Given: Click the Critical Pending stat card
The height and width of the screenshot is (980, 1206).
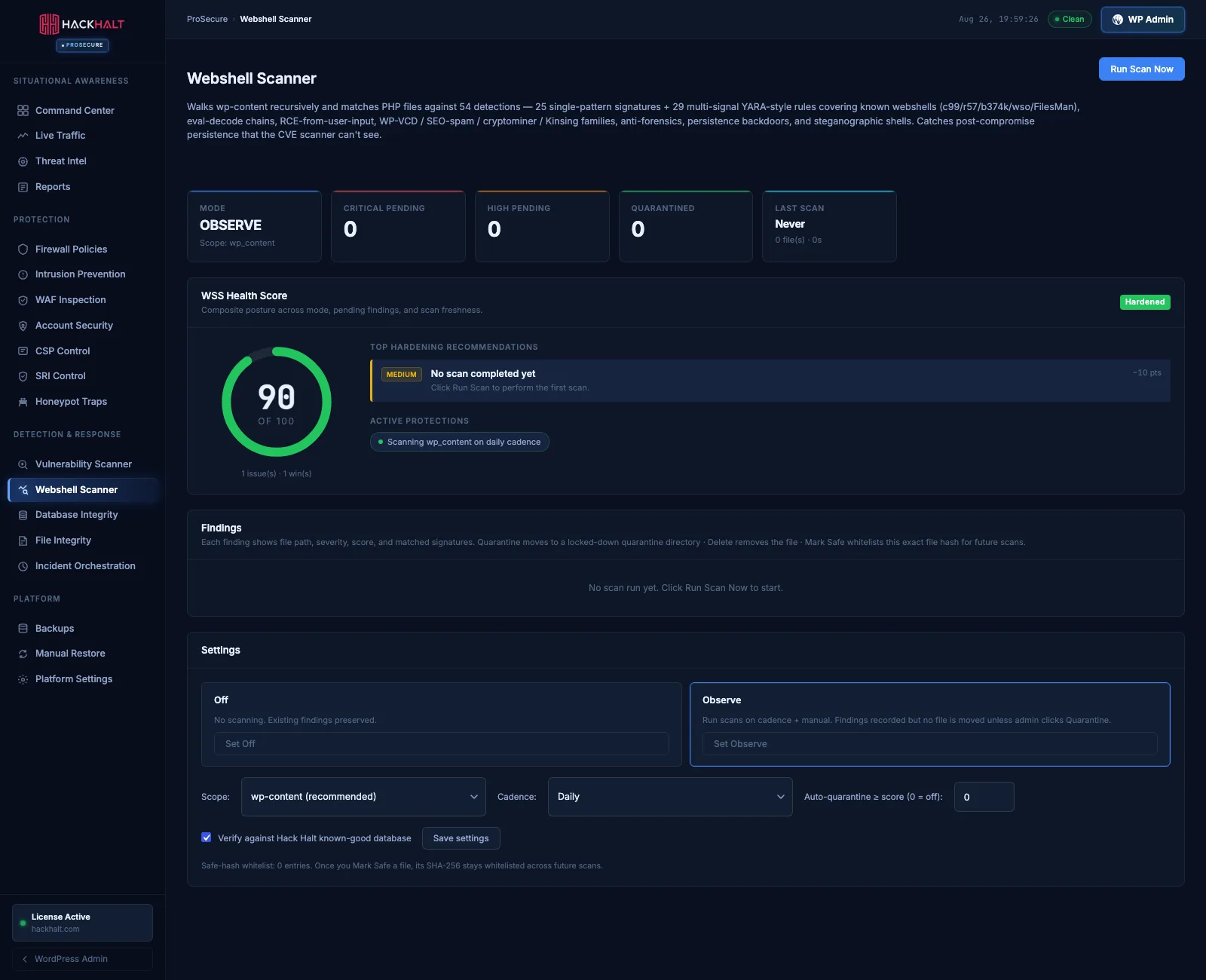Looking at the screenshot, I should [398, 226].
